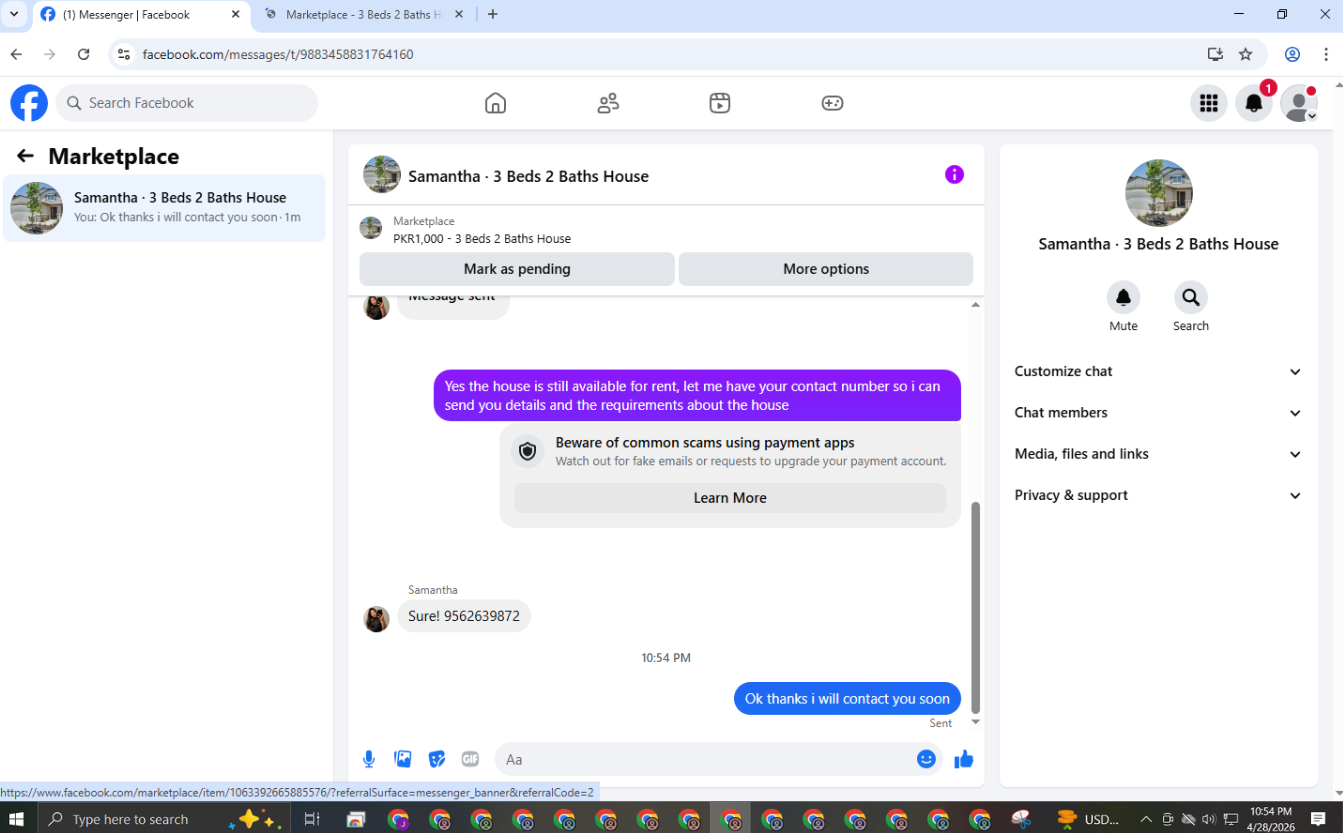
Task: Click the chat scrollbar thumb
Action: click(976, 607)
